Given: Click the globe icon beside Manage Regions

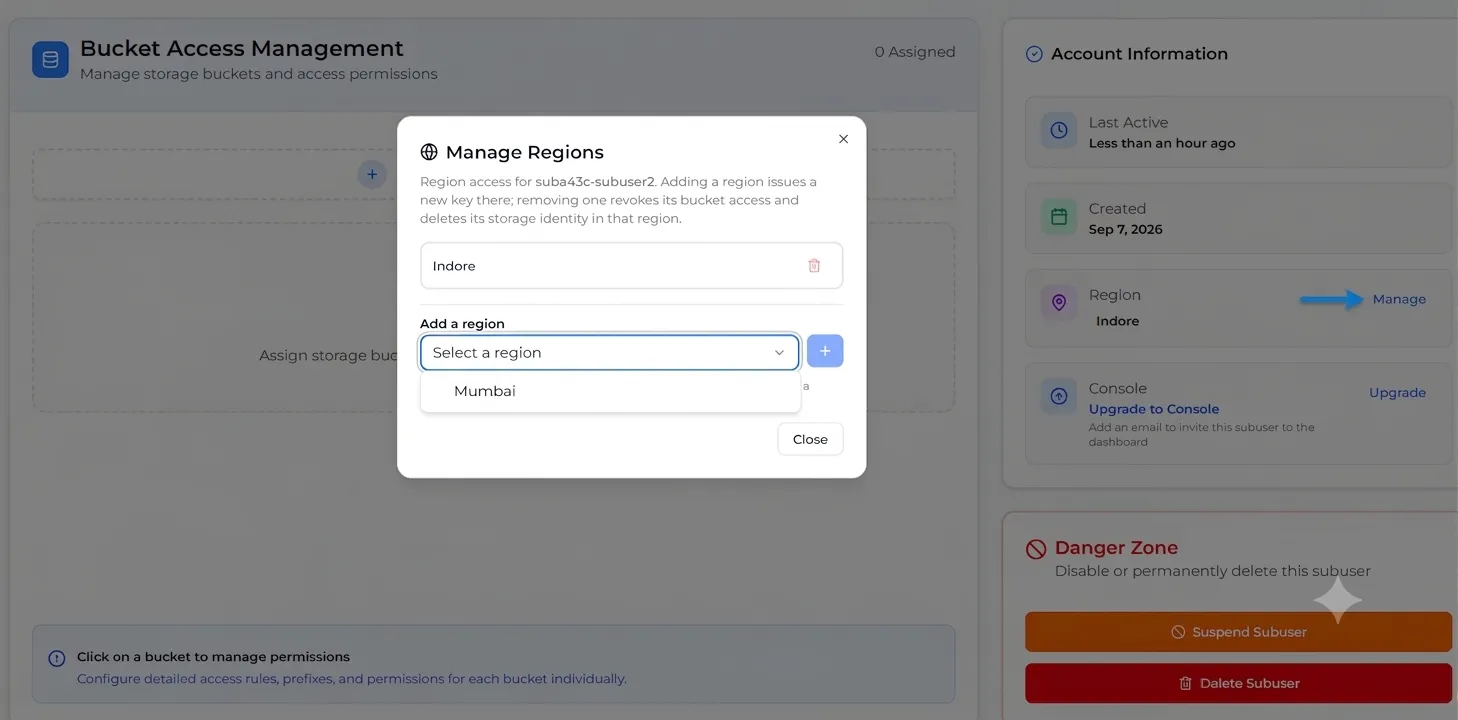Looking at the screenshot, I should click(x=429, y=152).
